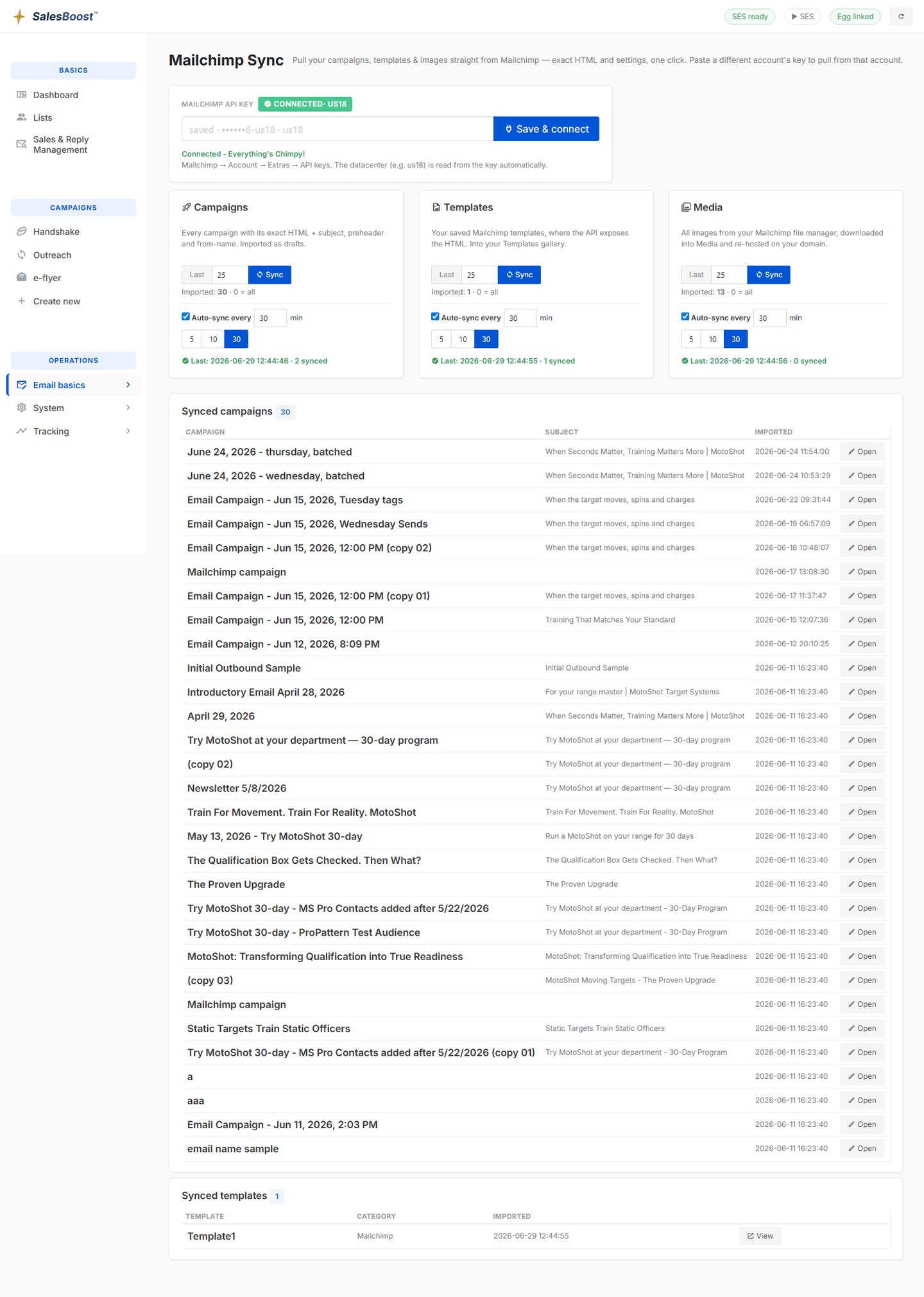Click the Synced templates count badge 1
The height and width of the screenshot is (1297, 924).
(277, 1196)
